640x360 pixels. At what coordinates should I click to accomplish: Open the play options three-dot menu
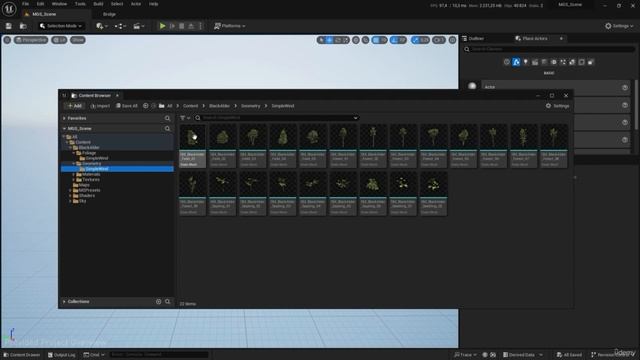click(x=200, y=26)
